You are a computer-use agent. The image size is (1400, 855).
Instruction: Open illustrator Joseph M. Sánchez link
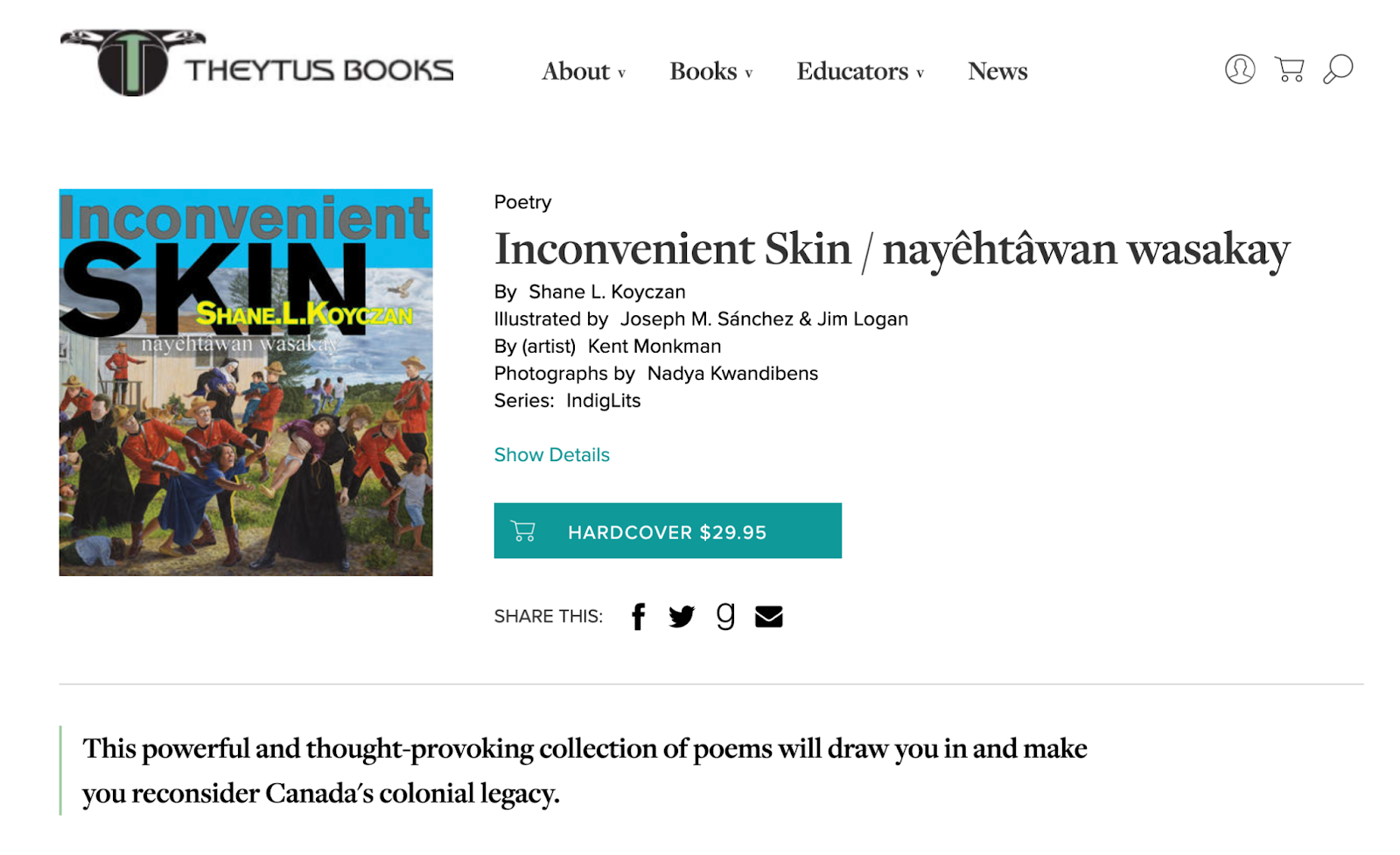(706, 319)
